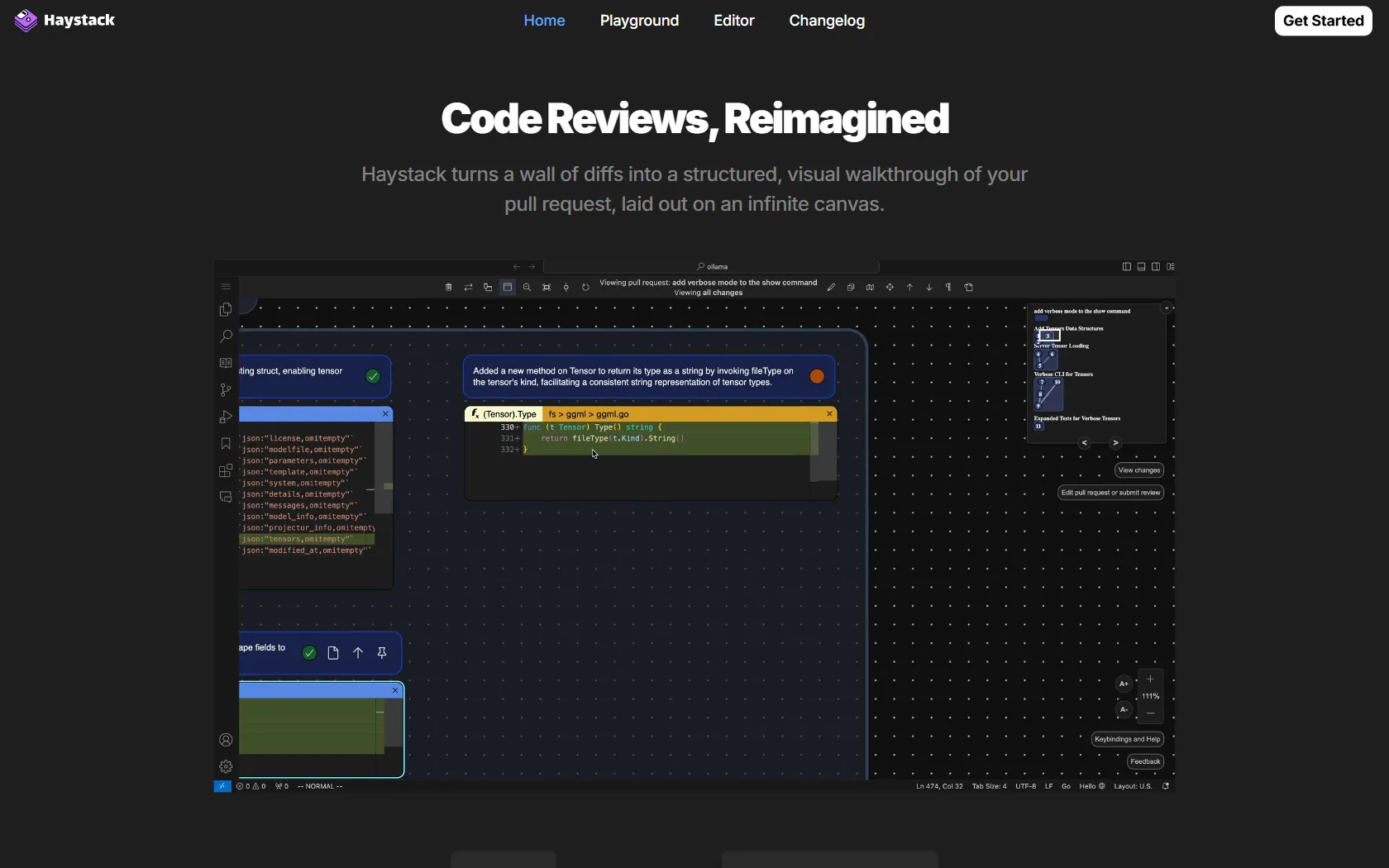
Task: Open the Editor nav tab
Action: [x=734, y=21]
